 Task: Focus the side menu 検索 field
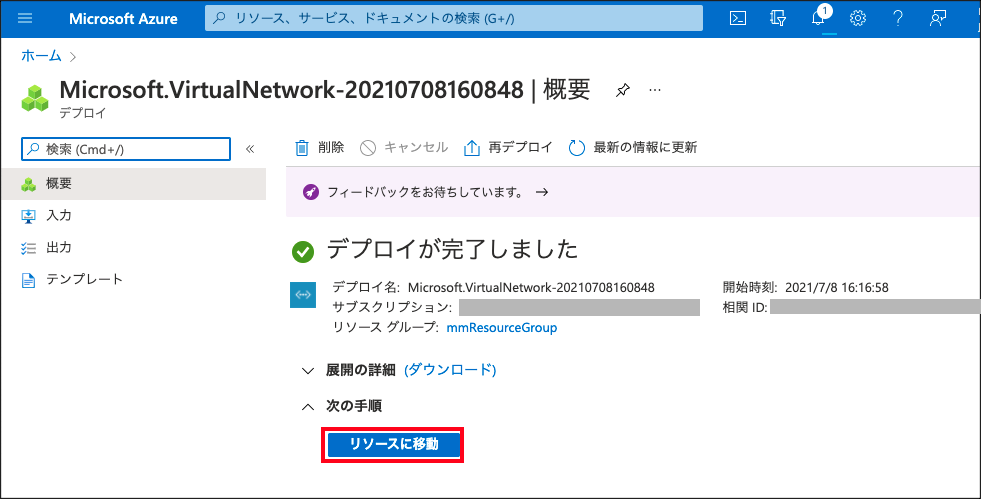tap(126, 149)
